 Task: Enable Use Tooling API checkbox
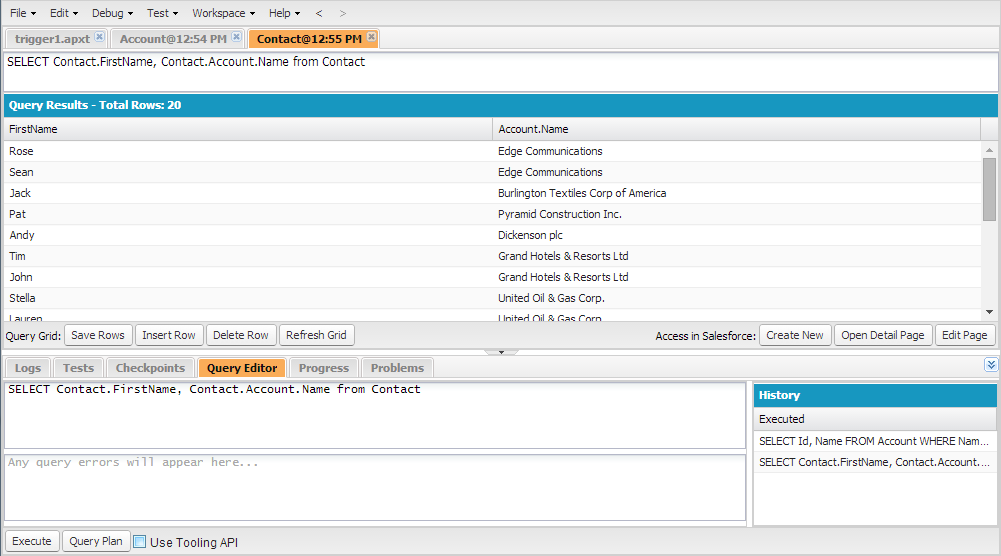tap(140, 542)
